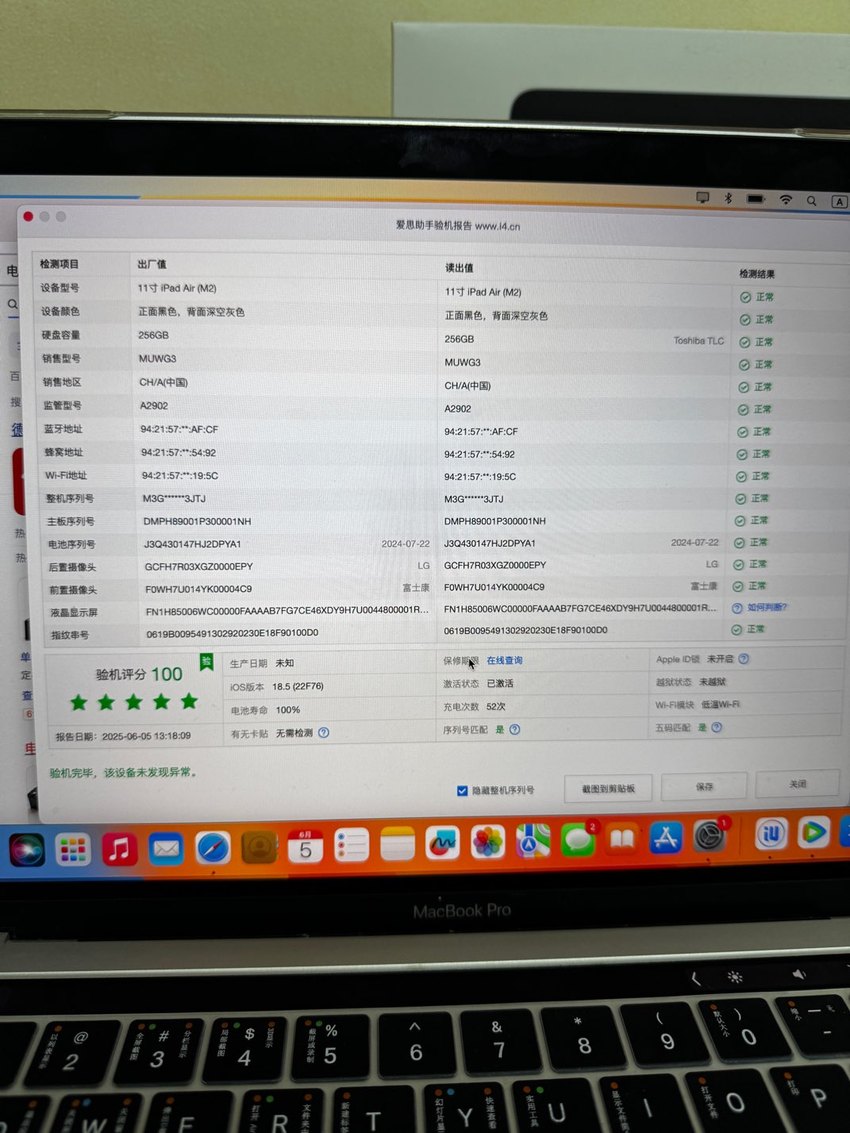This screenshot has height=1133, width=850.
Task: Click help icon next to Apple ID锁 未开启
Action: (x=744, y=659)
